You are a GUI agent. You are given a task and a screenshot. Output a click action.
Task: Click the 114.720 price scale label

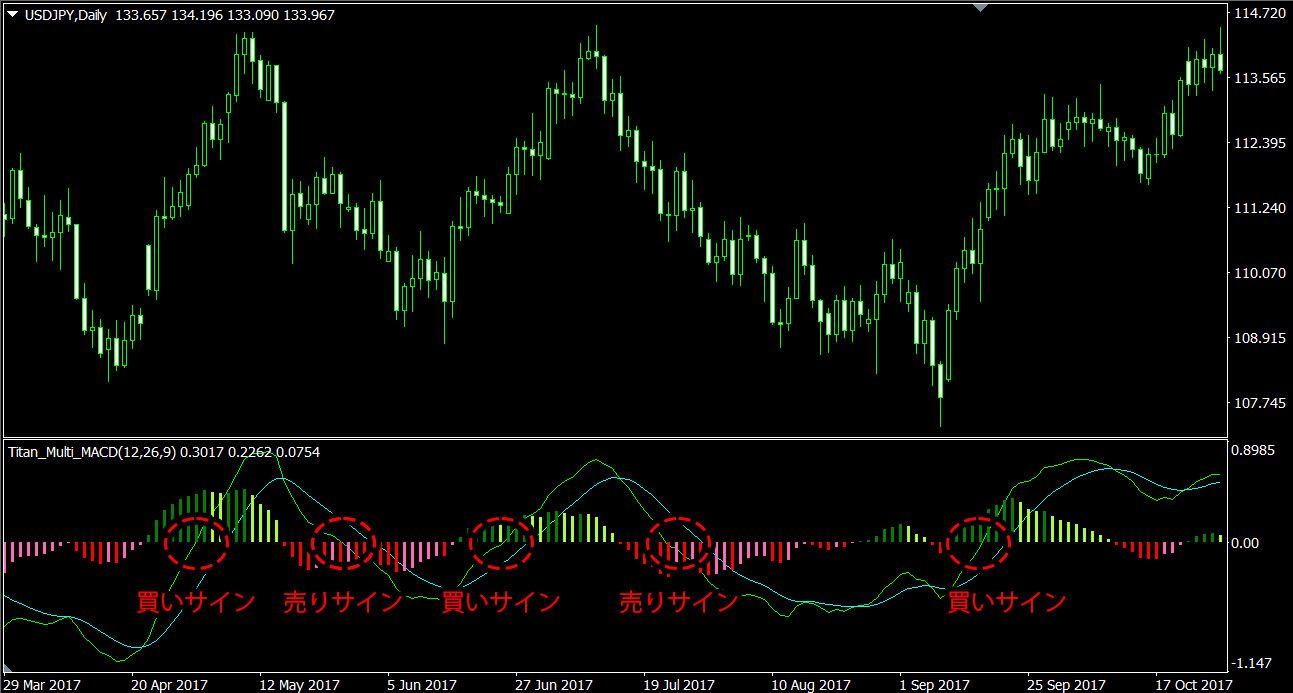click(x=1260, y=14)
